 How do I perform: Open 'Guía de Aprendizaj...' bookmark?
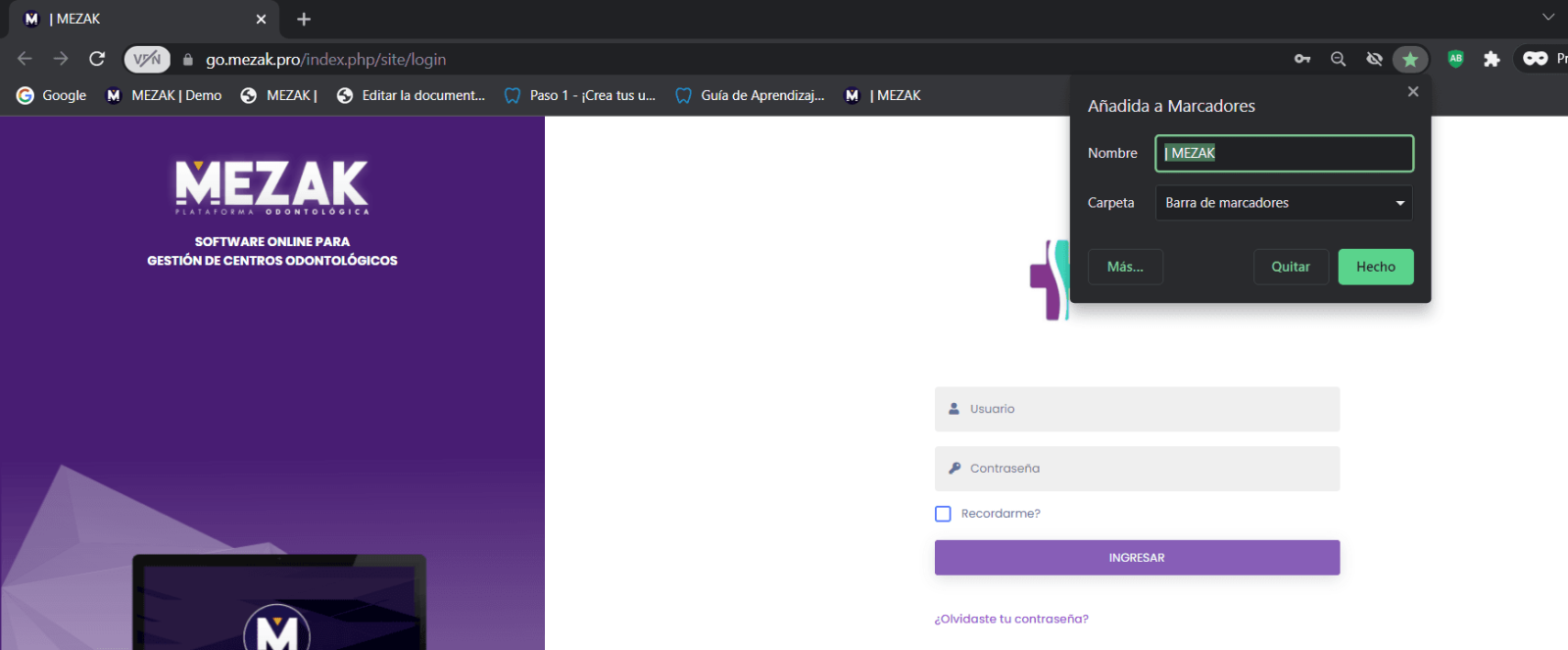point(751,95)
